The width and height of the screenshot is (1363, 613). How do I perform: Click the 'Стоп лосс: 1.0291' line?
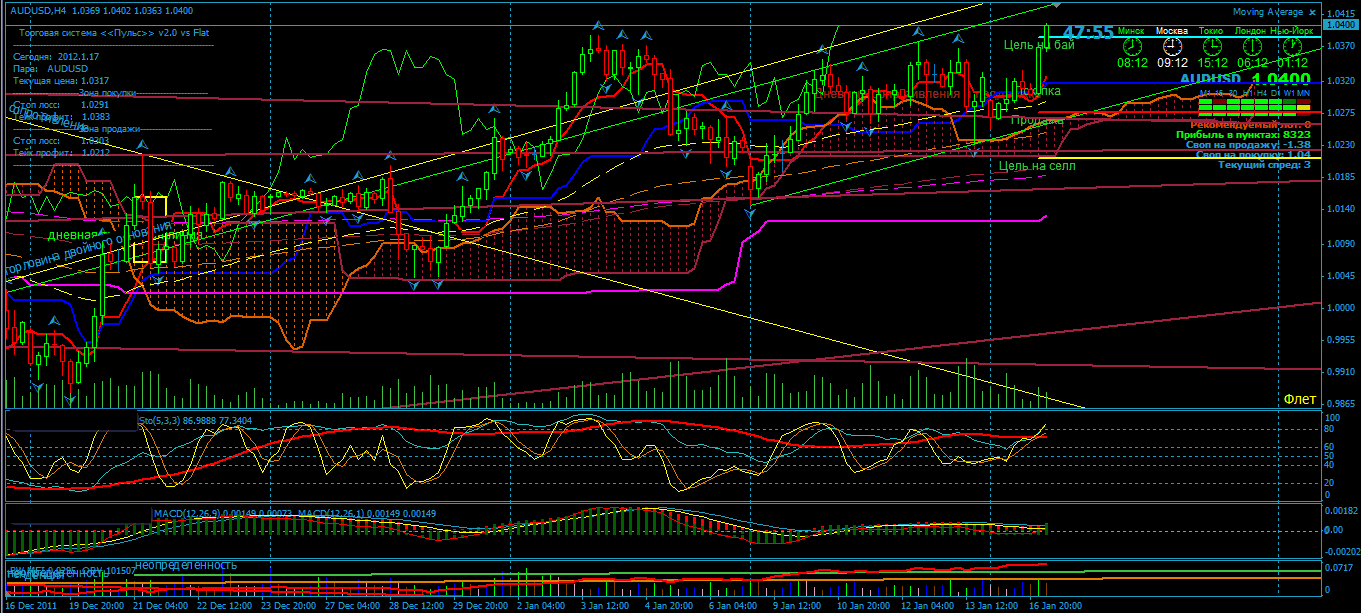point(61,104)
